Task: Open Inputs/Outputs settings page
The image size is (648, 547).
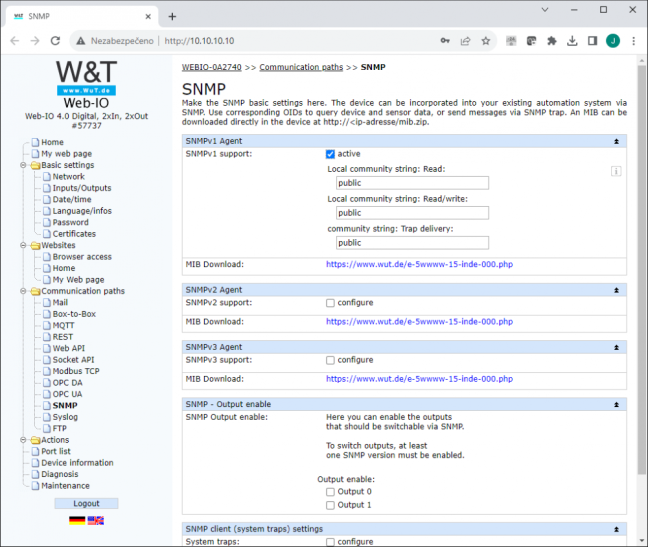Action: [82, 188]
